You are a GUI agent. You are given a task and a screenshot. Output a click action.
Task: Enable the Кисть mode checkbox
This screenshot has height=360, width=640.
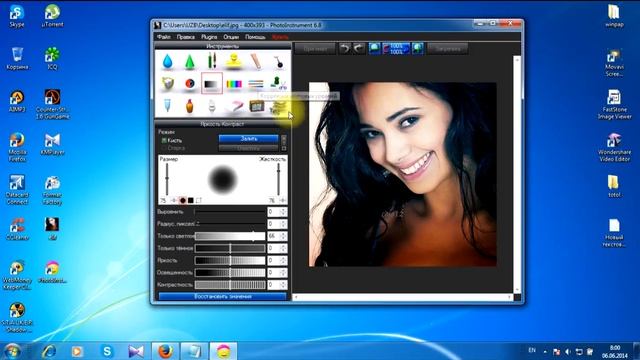tap(164, 140)
